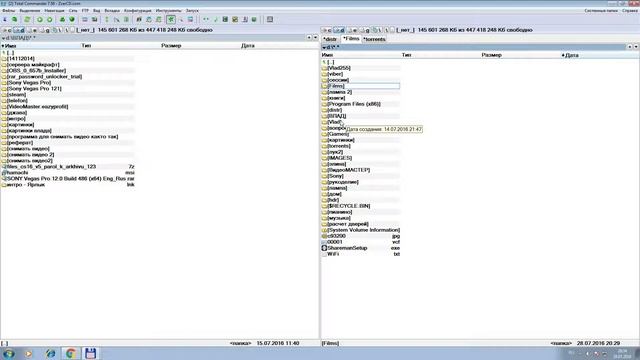Select drive d in right panel
Viewport: 640px width, 360px height.
339,30
